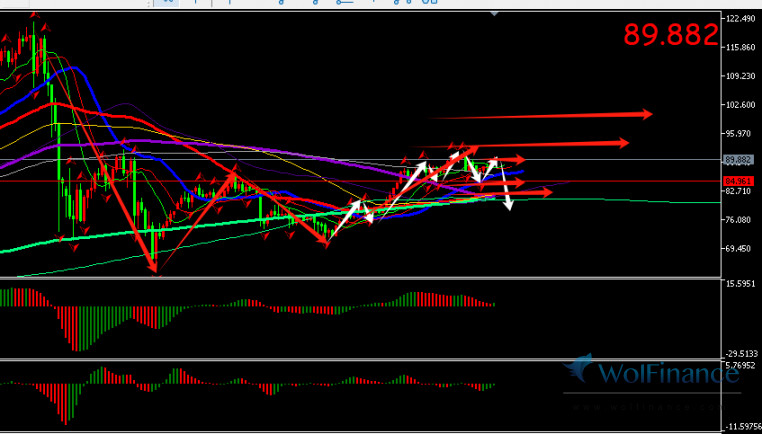762x434 pixels.
Task: Click the red fractal marker at top-left corner
Action: pos(35,14)
